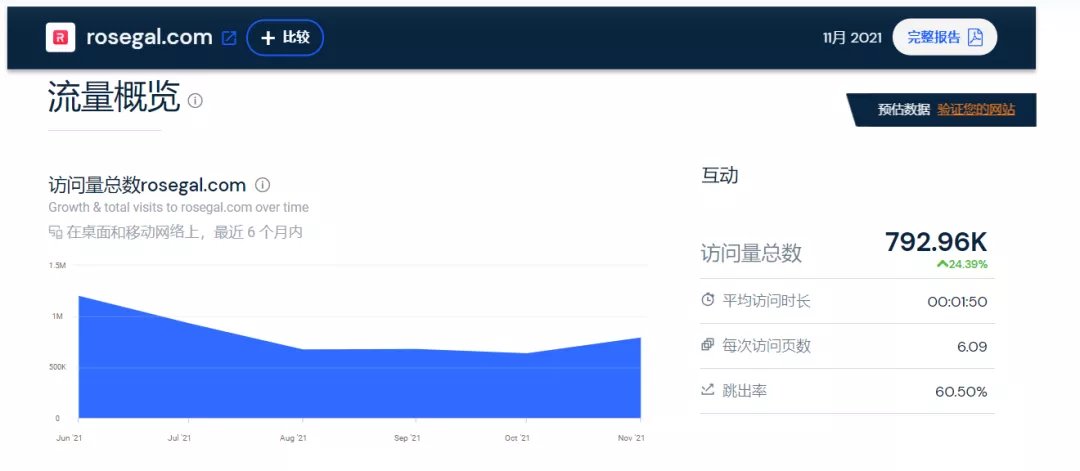The width and height of the screenshot is (1080, 471).
Task: Click the green up arrow by 24.39%
Action: (x=942, y=264)
